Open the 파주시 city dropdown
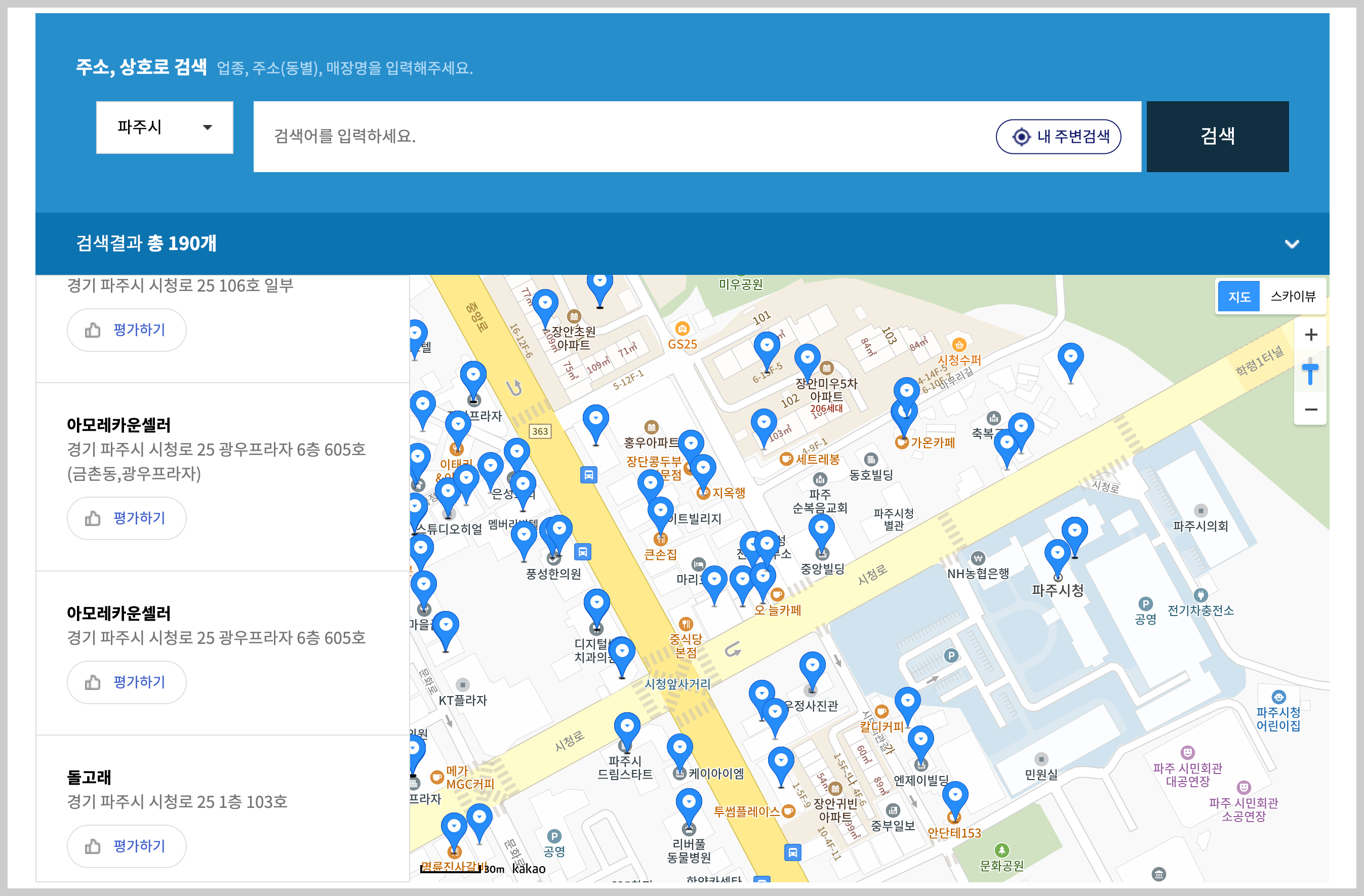Screen dimensions: 1364x896 click(x=165, y=127)
